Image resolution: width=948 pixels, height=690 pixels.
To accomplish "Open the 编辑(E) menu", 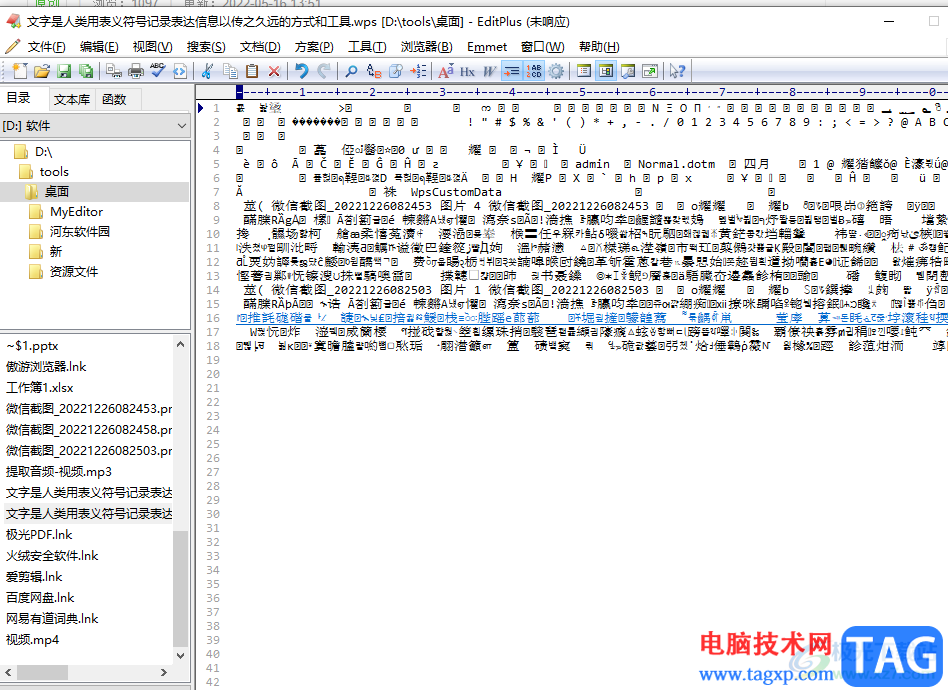I will pos(99,47).
